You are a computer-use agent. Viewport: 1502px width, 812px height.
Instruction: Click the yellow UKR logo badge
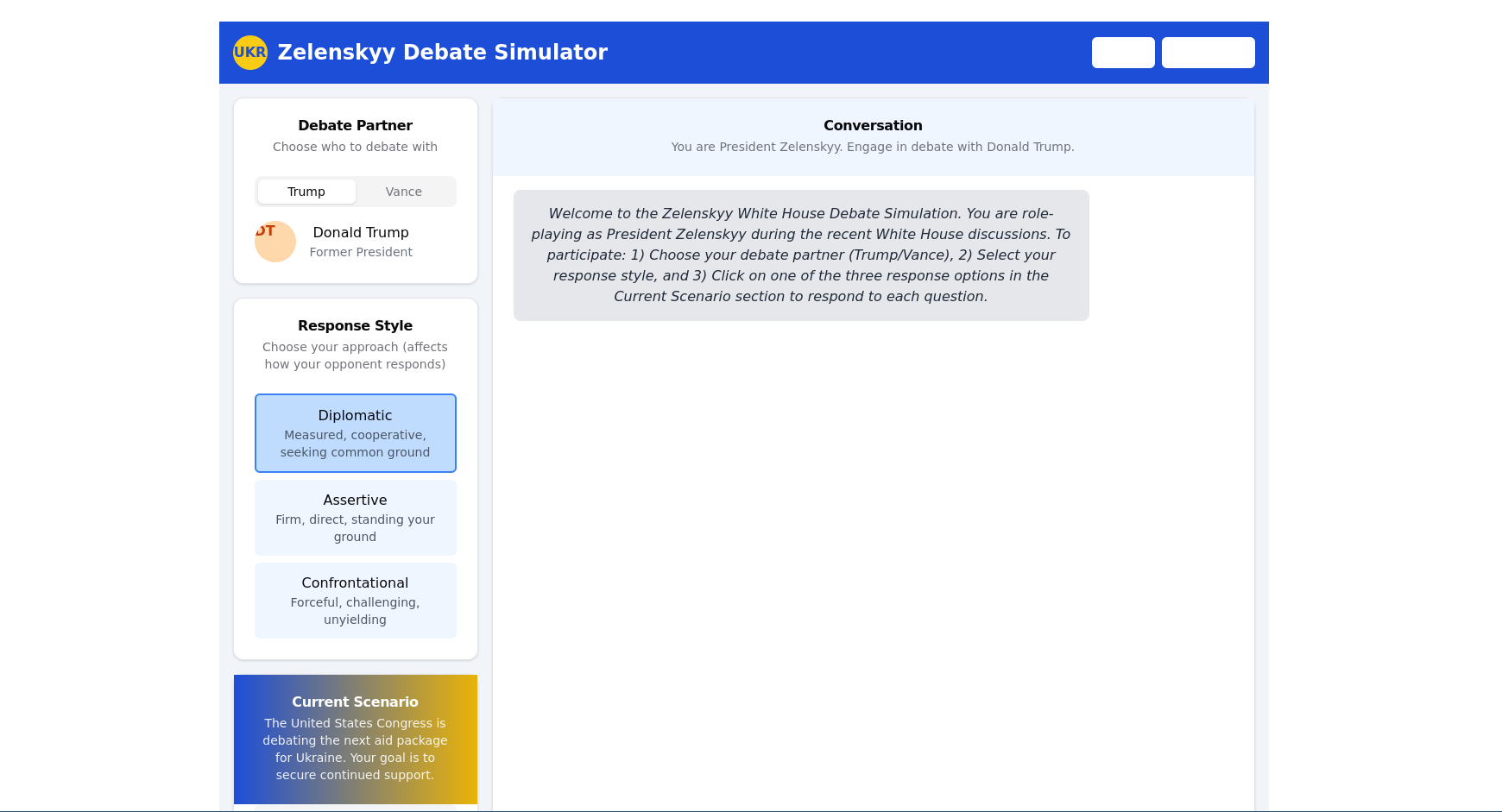(x=250, y=53)
